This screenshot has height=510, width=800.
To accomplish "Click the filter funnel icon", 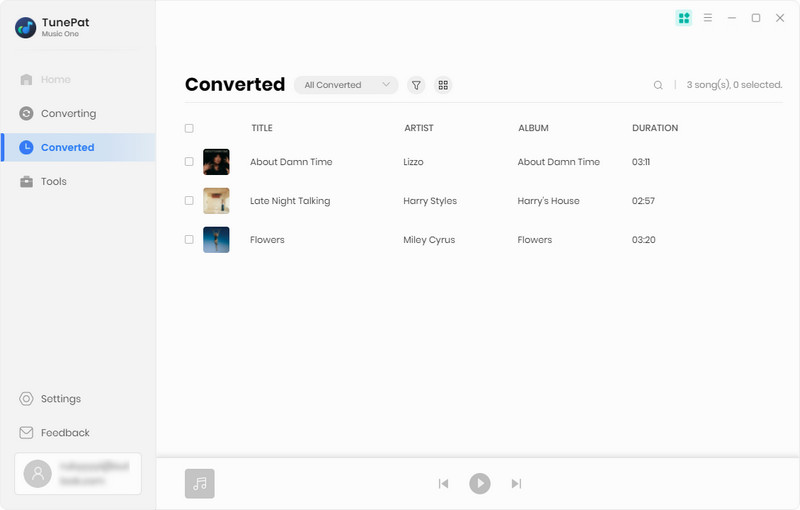I will click(416, 85).
